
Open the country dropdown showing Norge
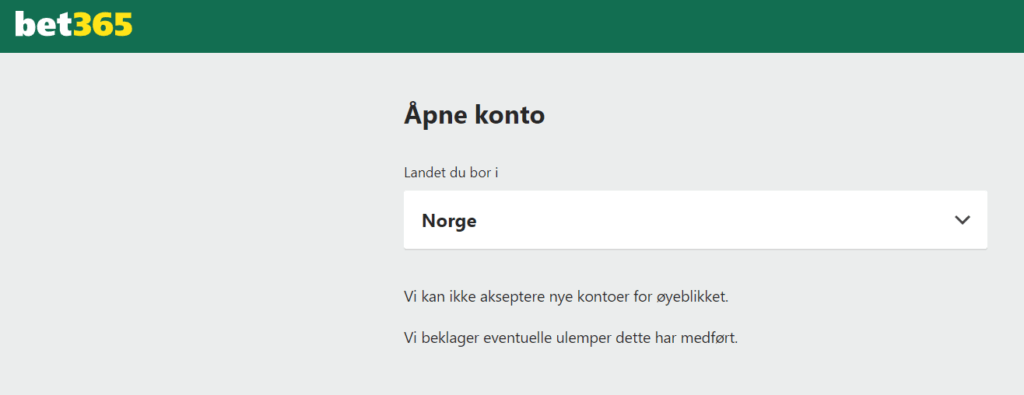coord(695,220)
